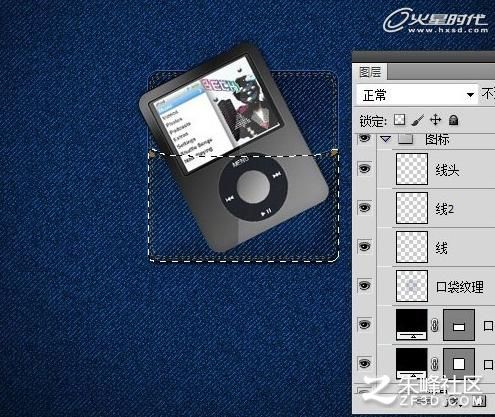Select the square vector mask thumbnail on the bottom layer

(x=459, y=363)
